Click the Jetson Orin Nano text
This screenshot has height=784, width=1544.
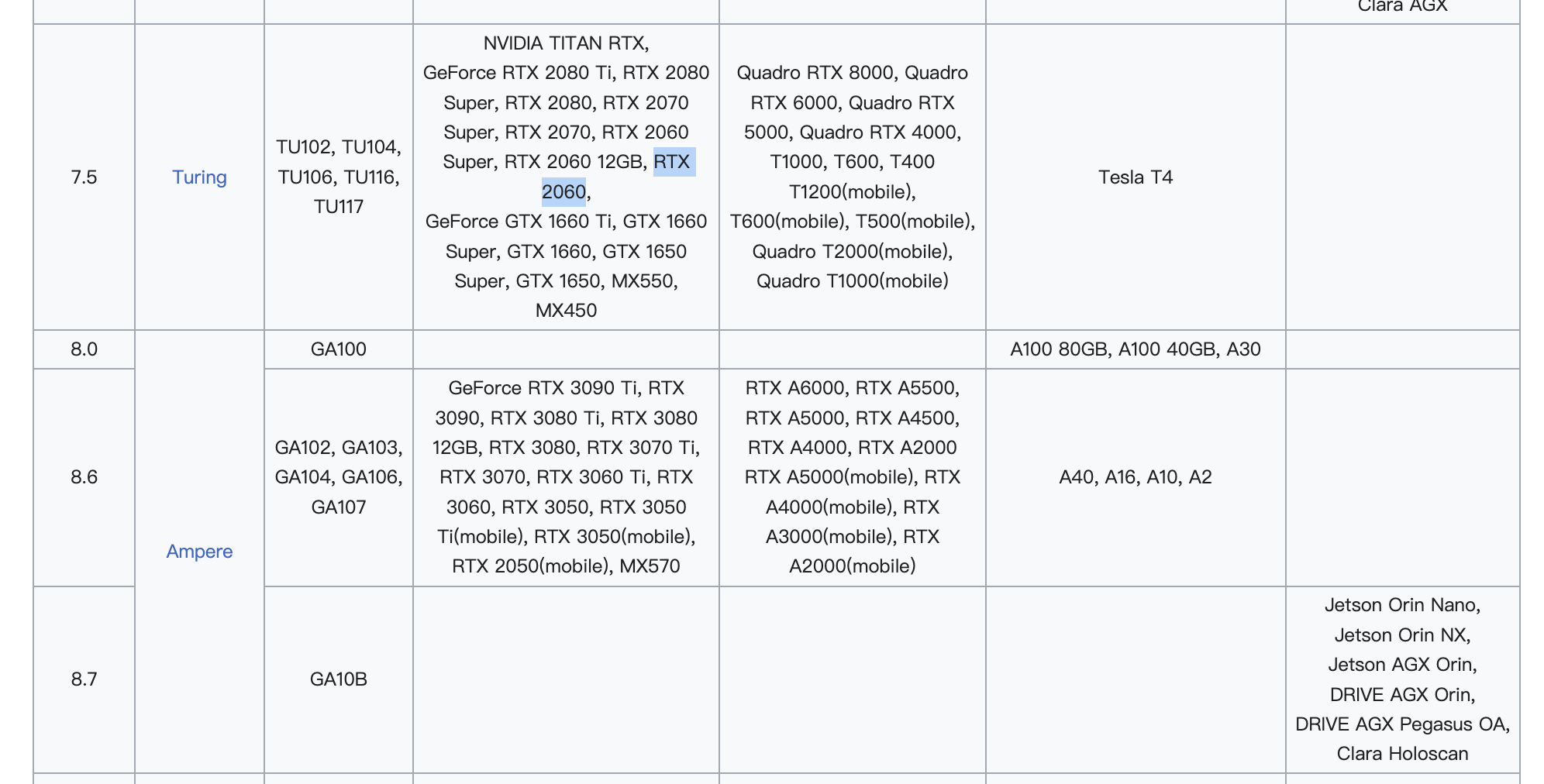(1400, 605)
